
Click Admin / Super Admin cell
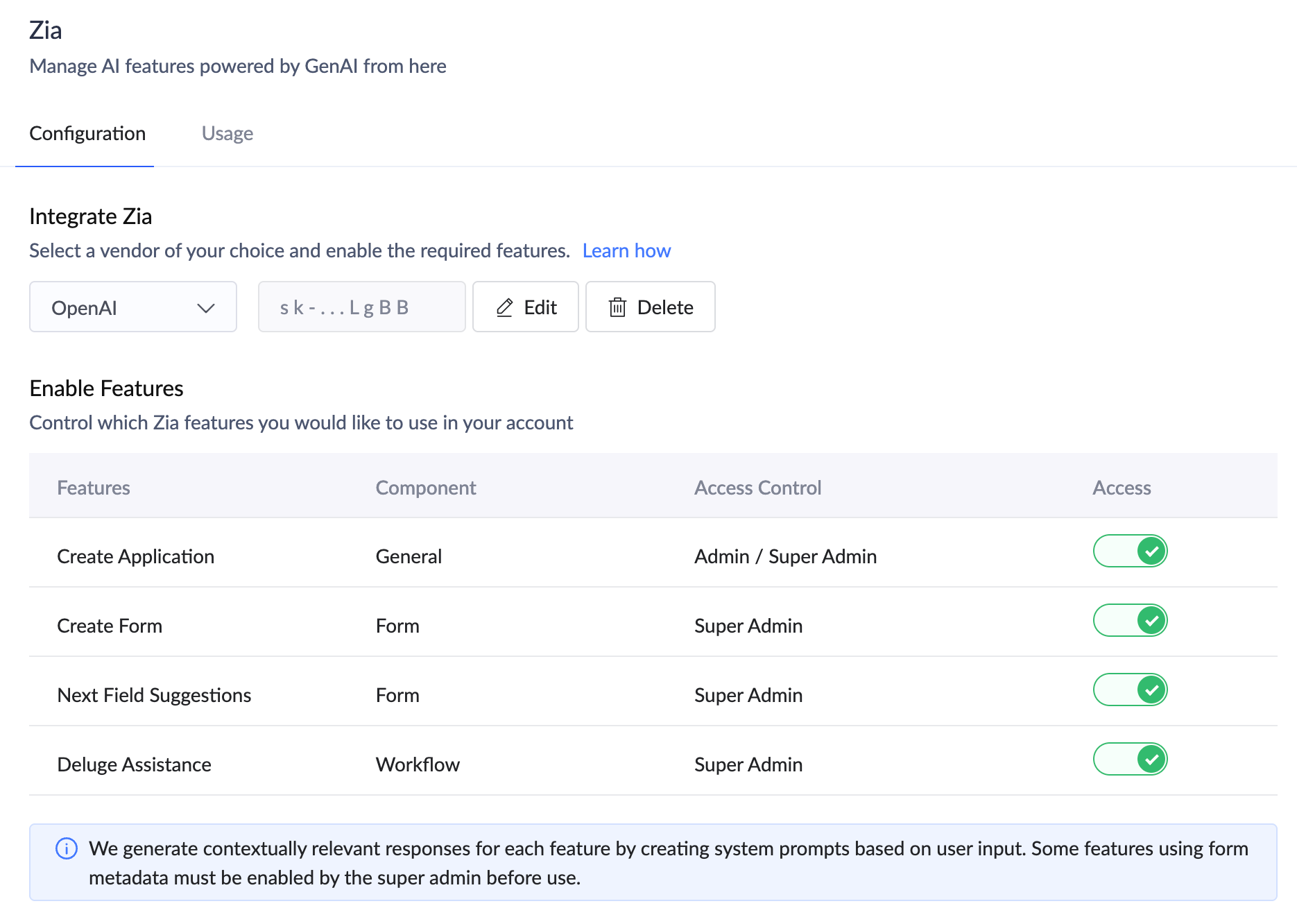[786, 556]
